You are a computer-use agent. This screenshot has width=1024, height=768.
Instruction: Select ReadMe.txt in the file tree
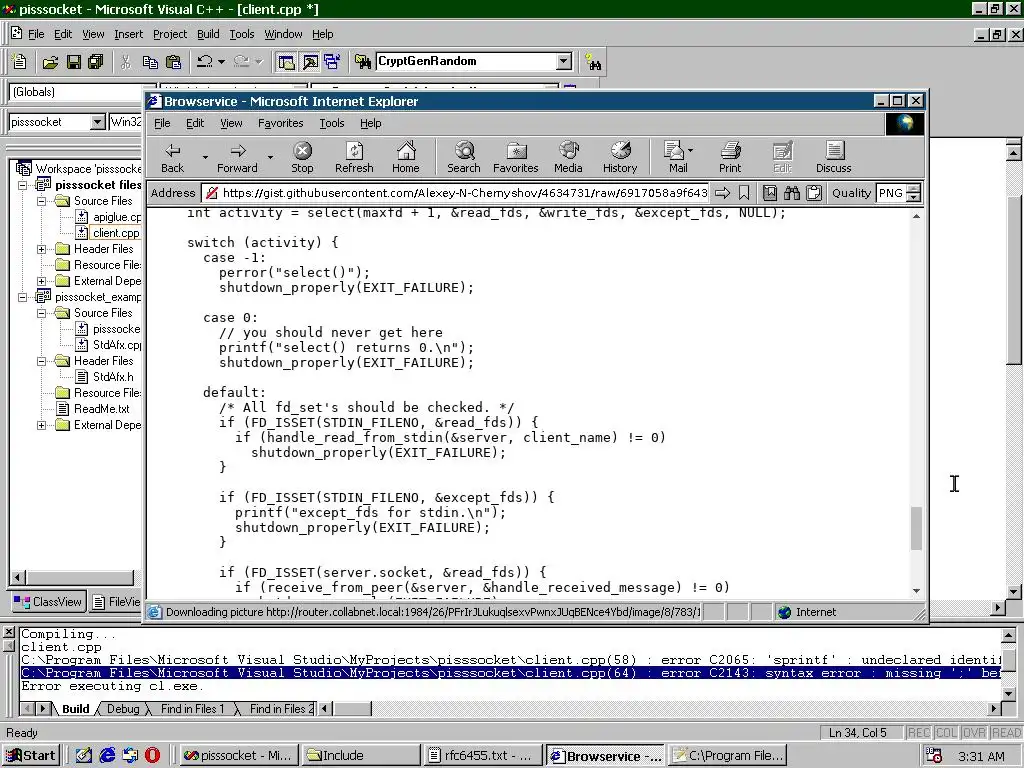click(x=101, y=409)
